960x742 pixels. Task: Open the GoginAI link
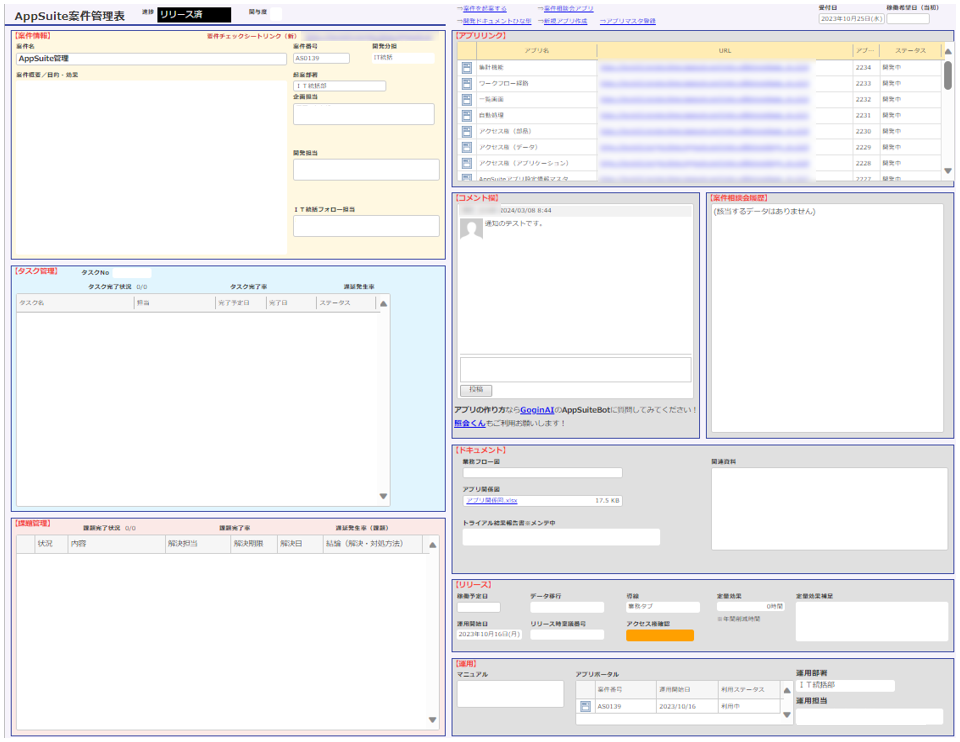point(539,410)
